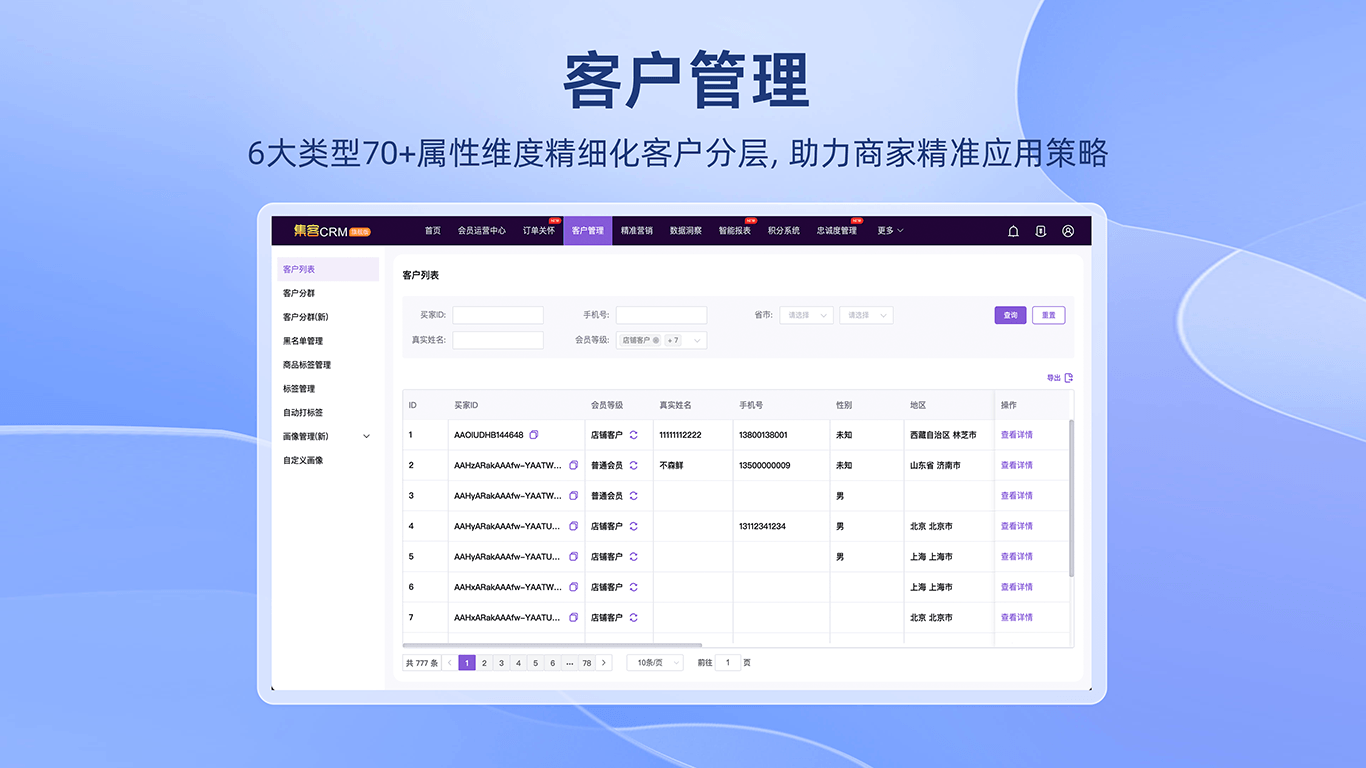Click the bookmark document icon in header
Image resolution: width=1366 pixels, height=768 pixels.
(x=1041, y=231)
